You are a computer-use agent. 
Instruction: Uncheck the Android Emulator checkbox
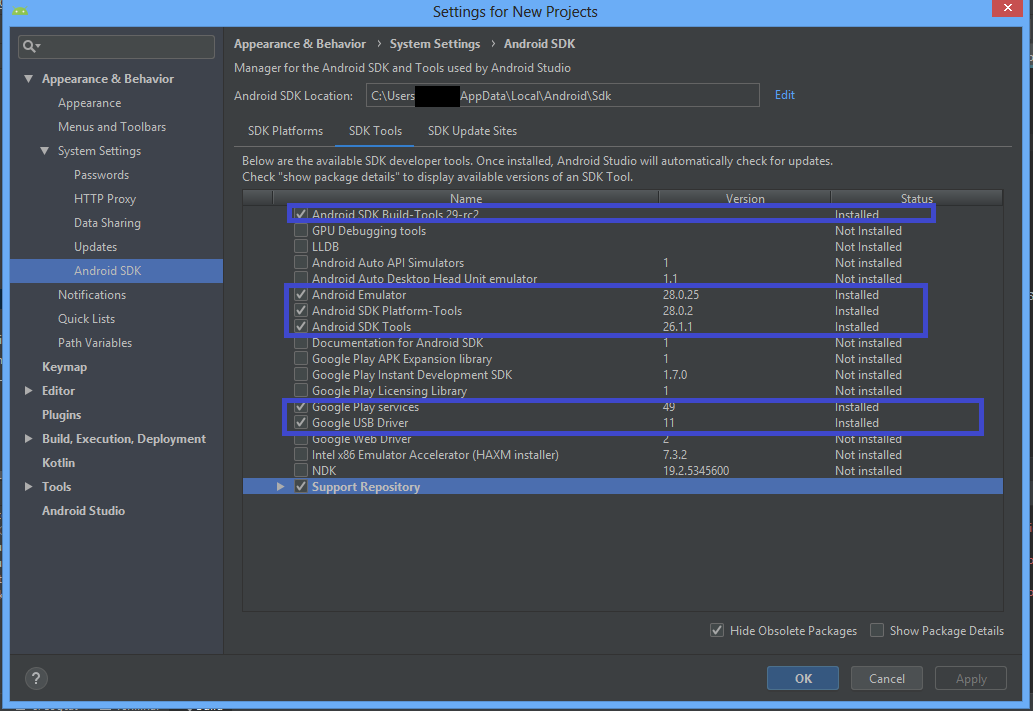tap(301, 295)
